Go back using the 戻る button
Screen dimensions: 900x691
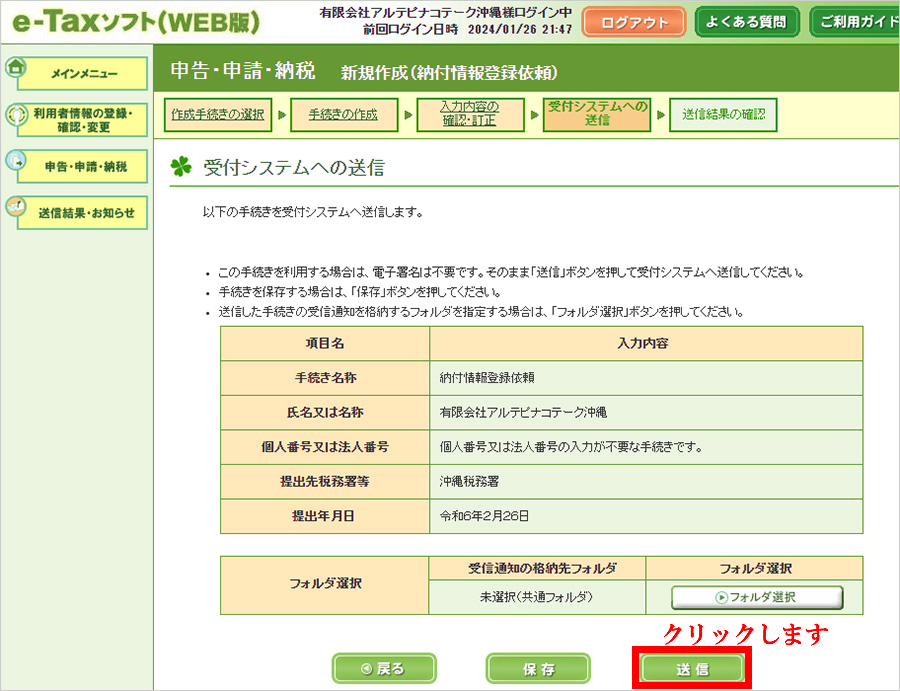(383, 669)
